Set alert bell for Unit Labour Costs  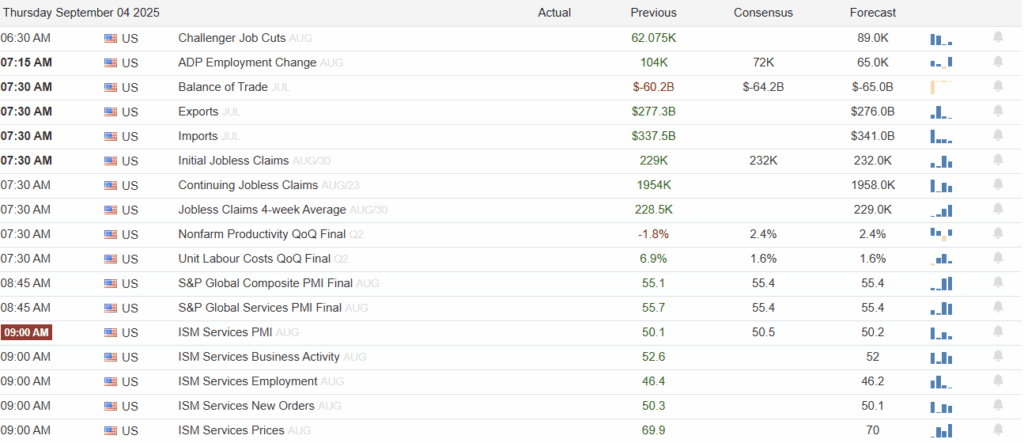[997, 258]
